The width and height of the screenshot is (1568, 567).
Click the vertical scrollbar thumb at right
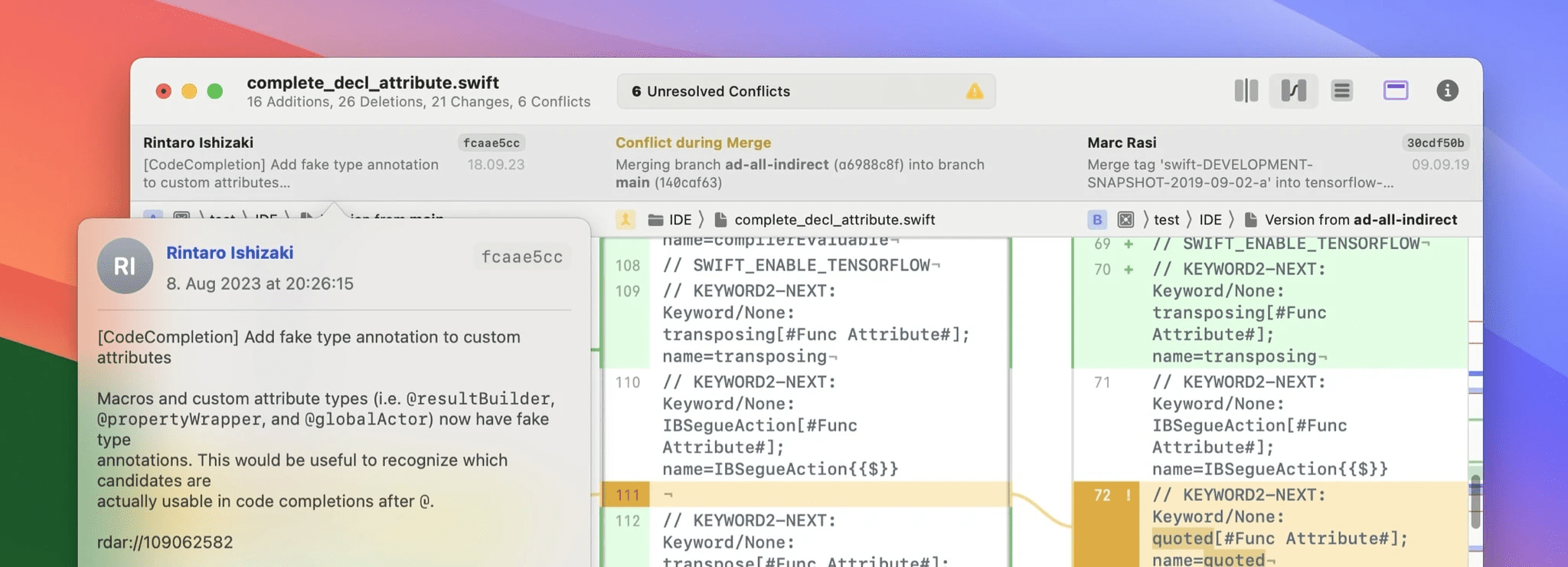1475,502
